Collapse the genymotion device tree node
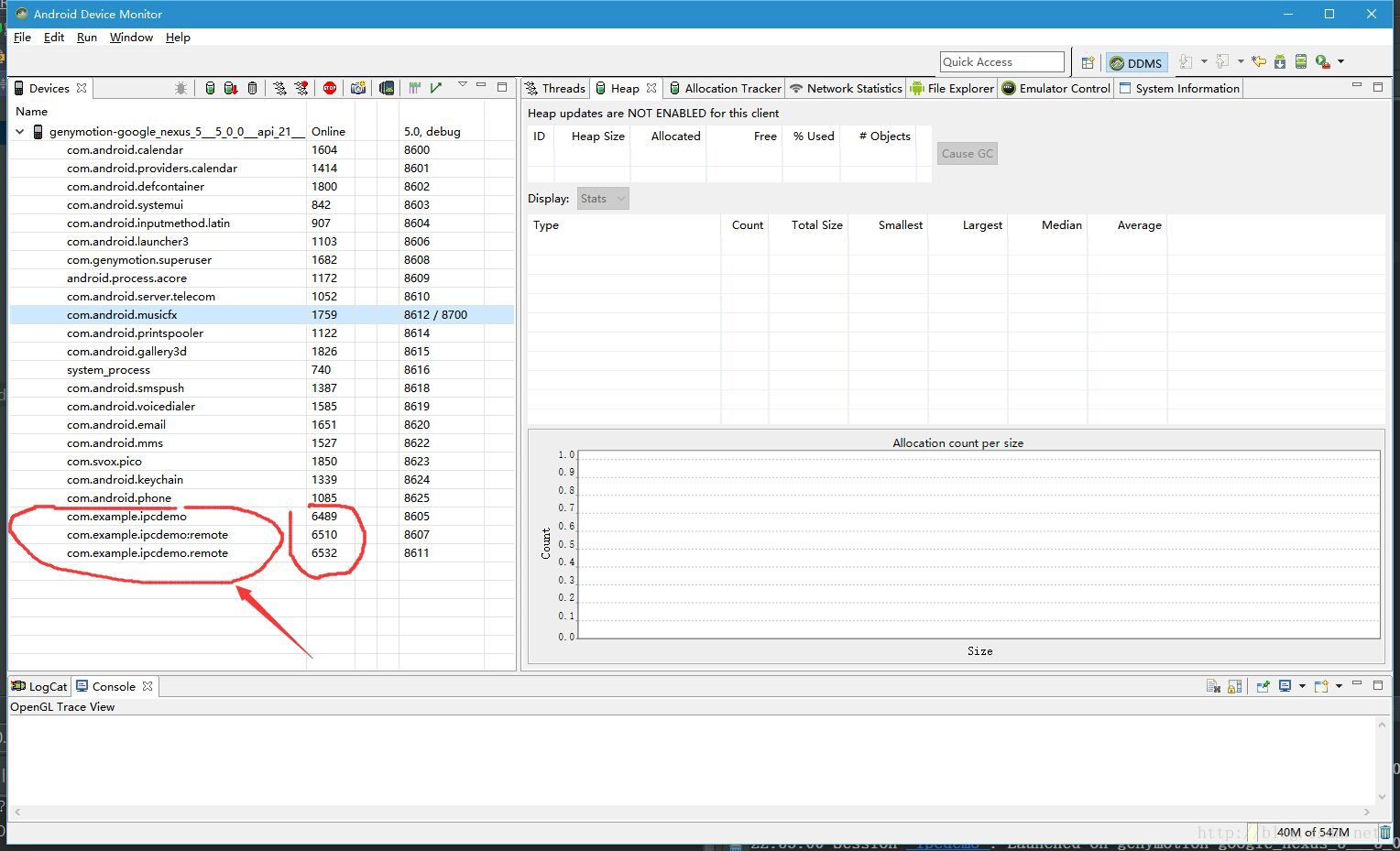Viewport: 1400px width, 851px height. (x=20, y=132)
